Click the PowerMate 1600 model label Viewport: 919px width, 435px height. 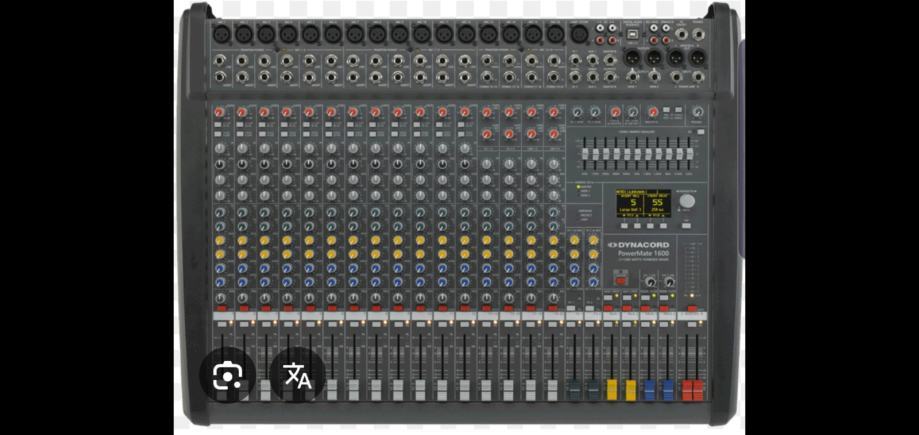click(644, 253)
